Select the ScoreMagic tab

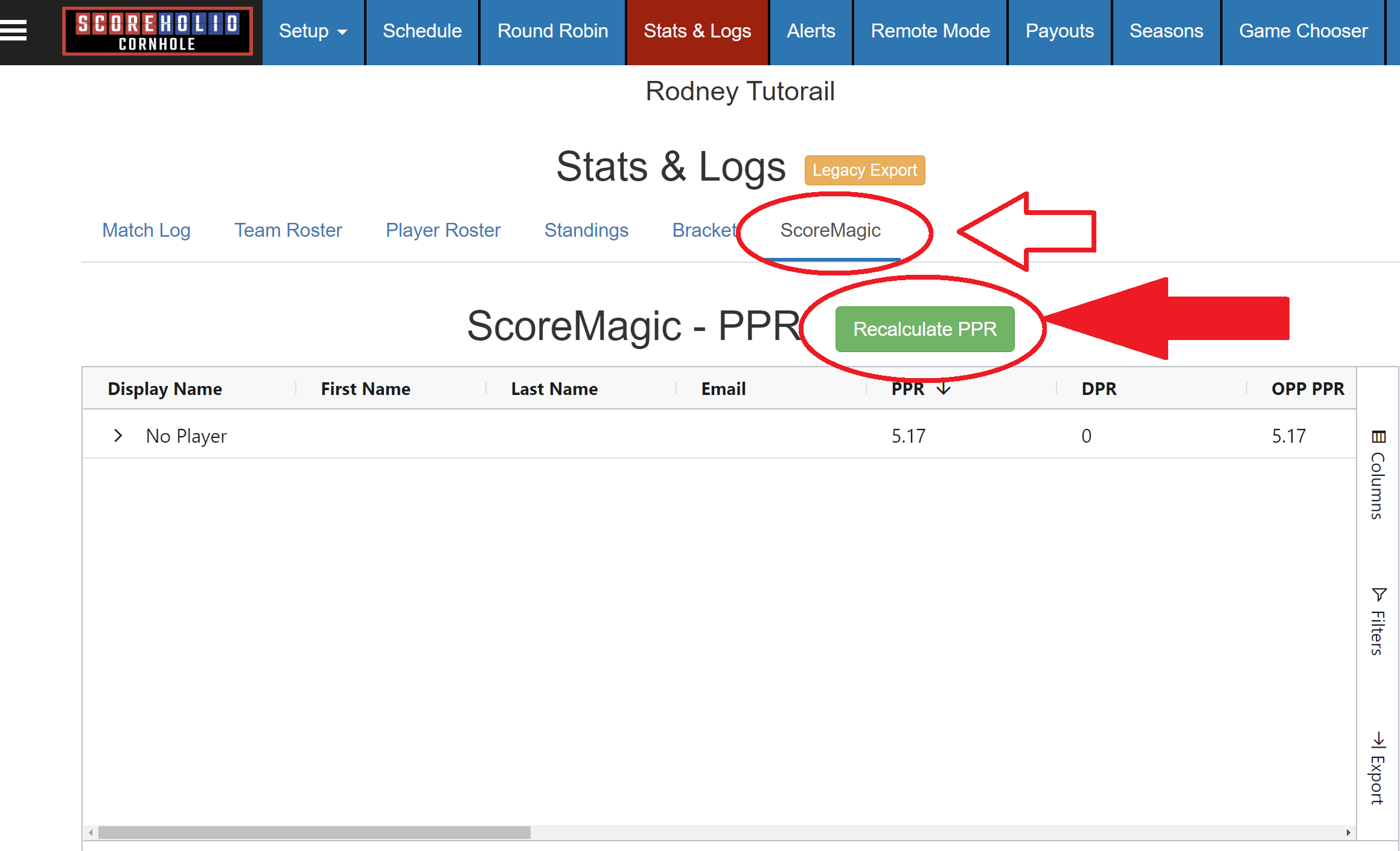(830, 230)
